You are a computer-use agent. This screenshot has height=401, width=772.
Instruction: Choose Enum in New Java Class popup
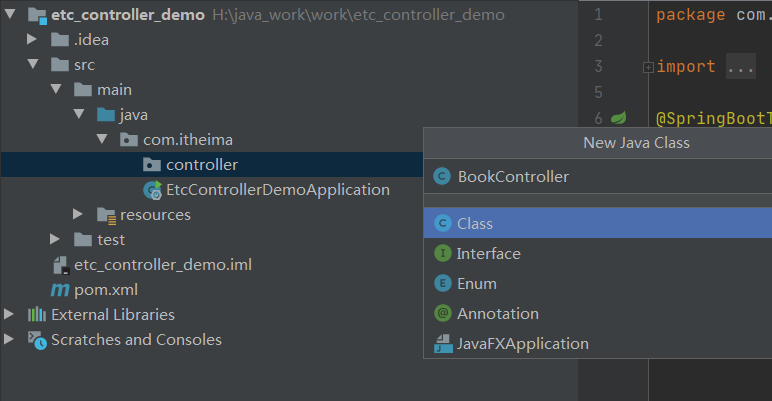(x=598, y=283)
